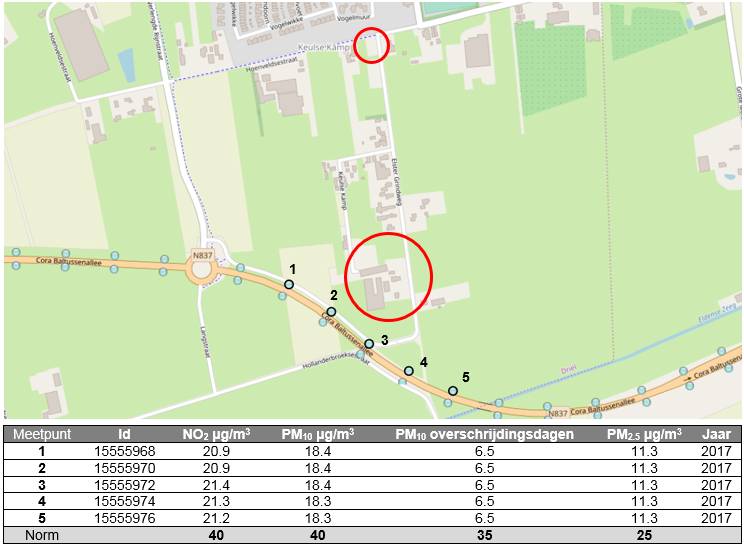Click the Elster Grindweg street label
This screenshot has width=744, height=546.
point(396,183)
